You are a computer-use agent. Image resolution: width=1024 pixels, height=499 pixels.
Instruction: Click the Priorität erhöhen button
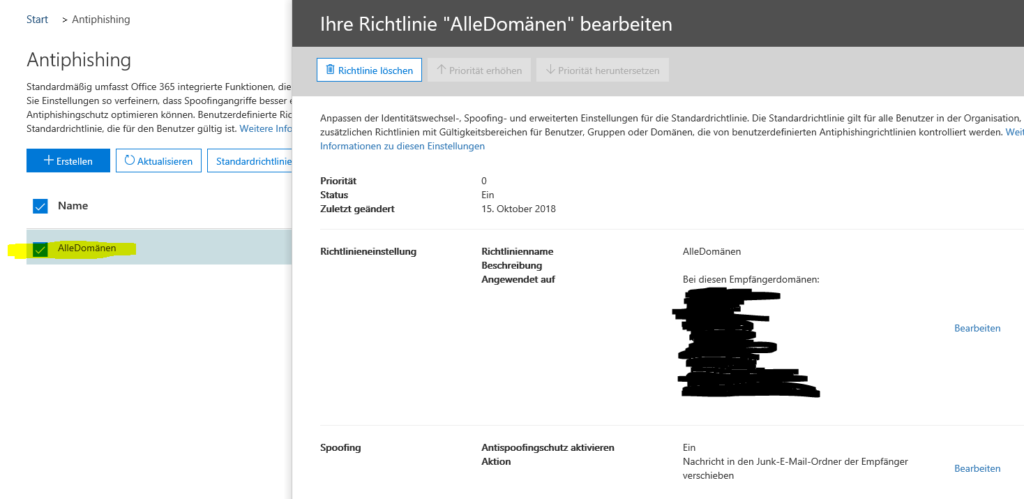pyautogui.click(x=479, y=70)
